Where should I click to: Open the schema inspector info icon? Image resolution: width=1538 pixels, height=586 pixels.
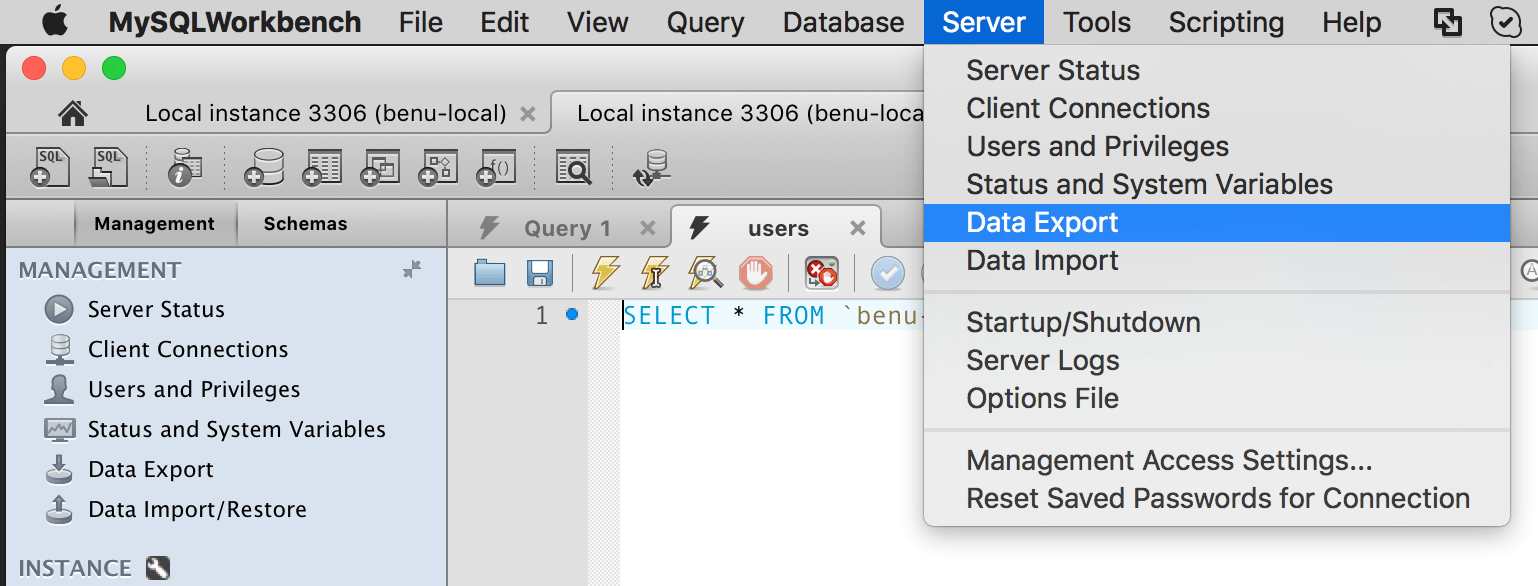click(x=185, y=167)
